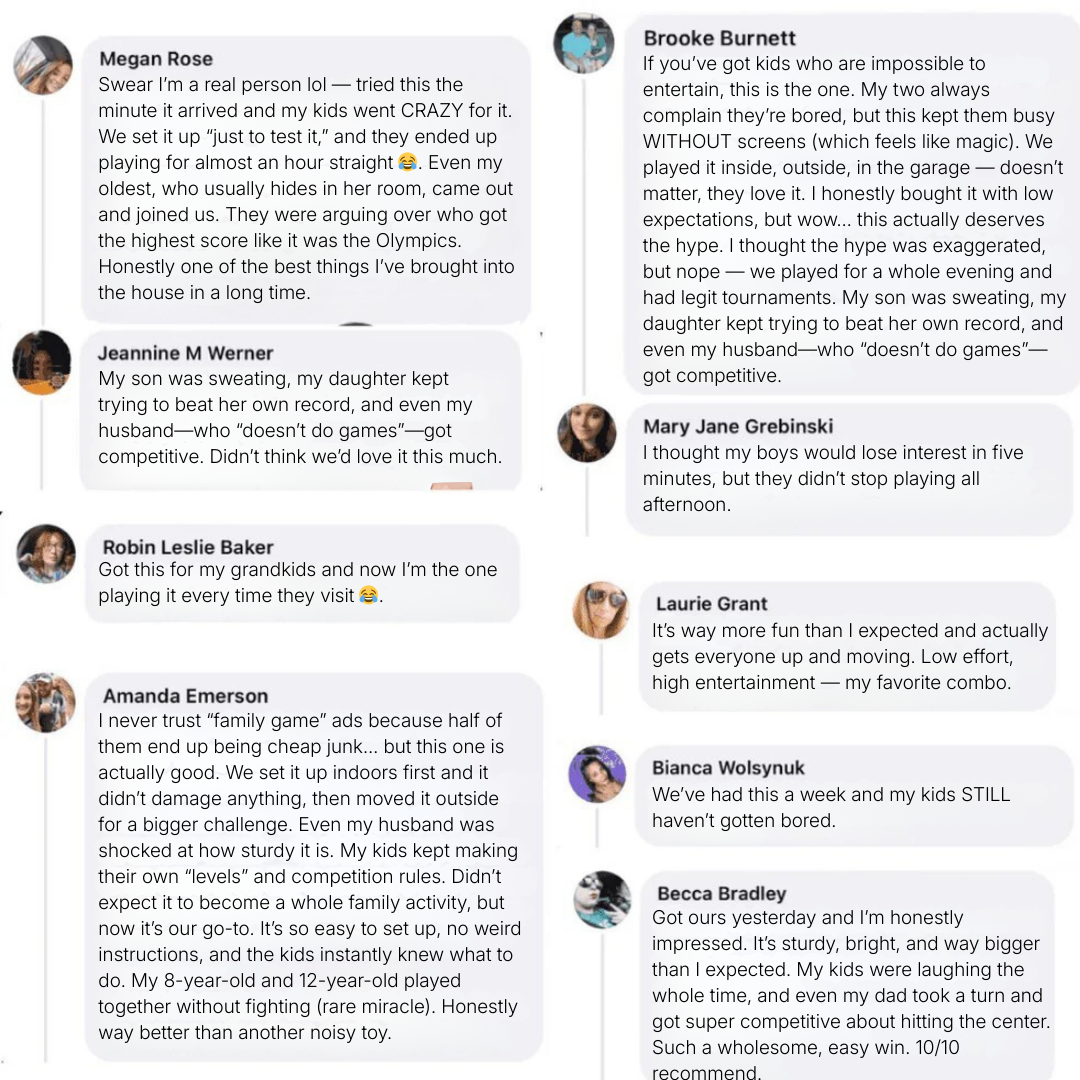
Task: Click Brooke Burnett's avatar
Action: (584, 44)
